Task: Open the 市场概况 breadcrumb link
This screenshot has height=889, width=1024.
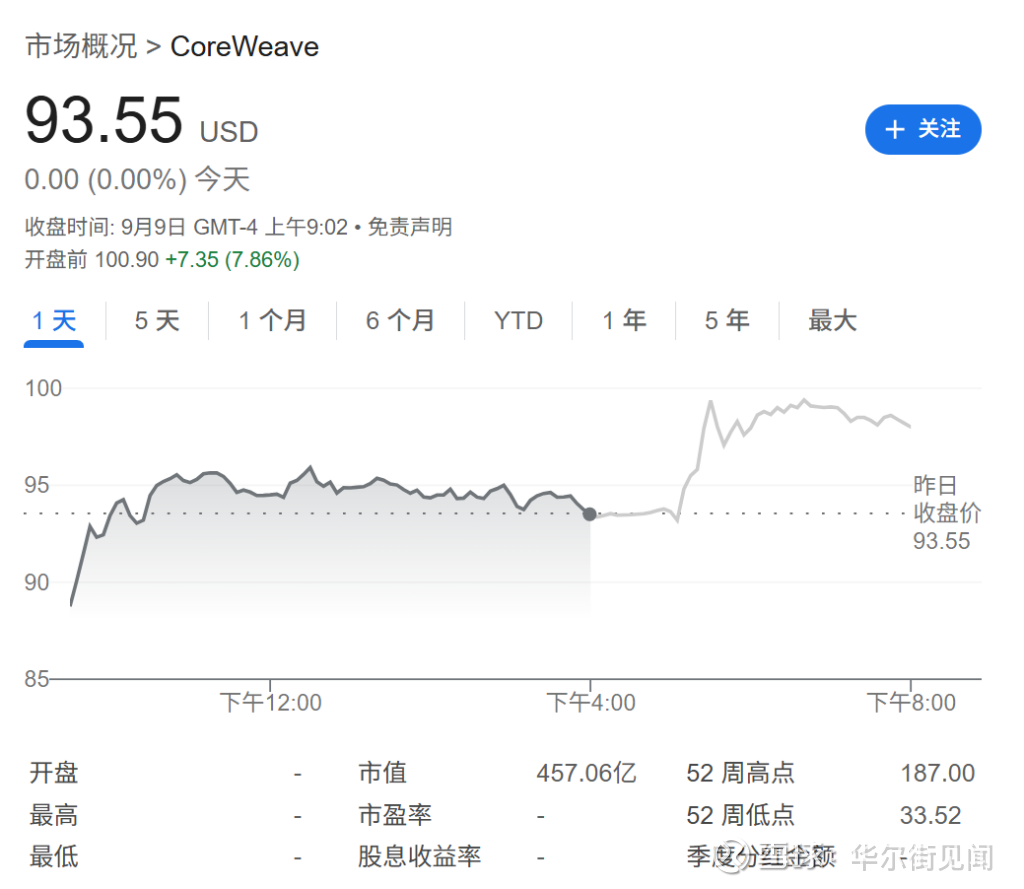Action: 81,46
